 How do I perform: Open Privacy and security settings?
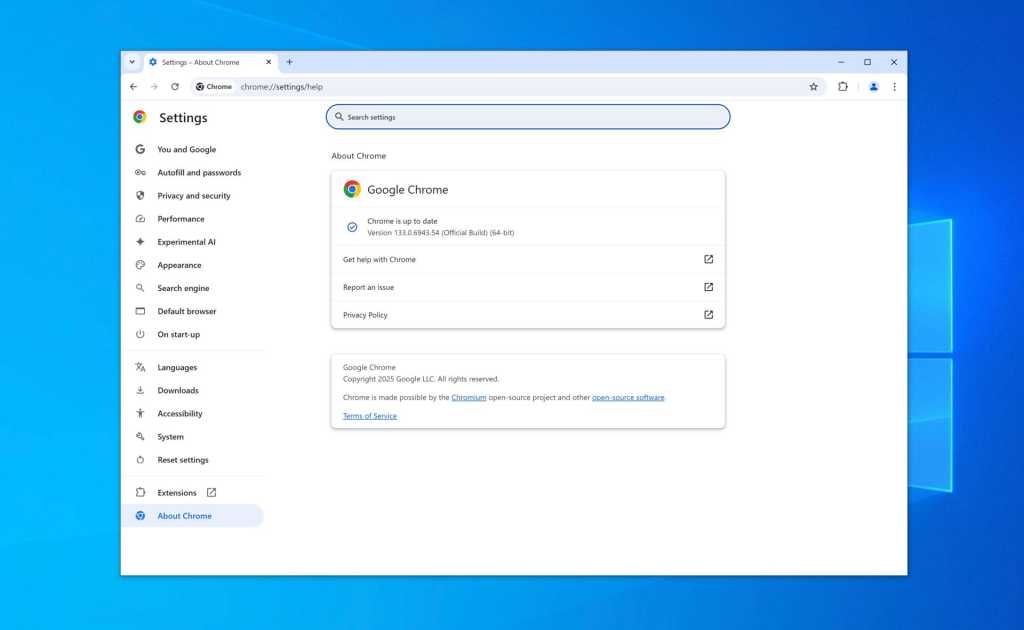coord(194,196)
